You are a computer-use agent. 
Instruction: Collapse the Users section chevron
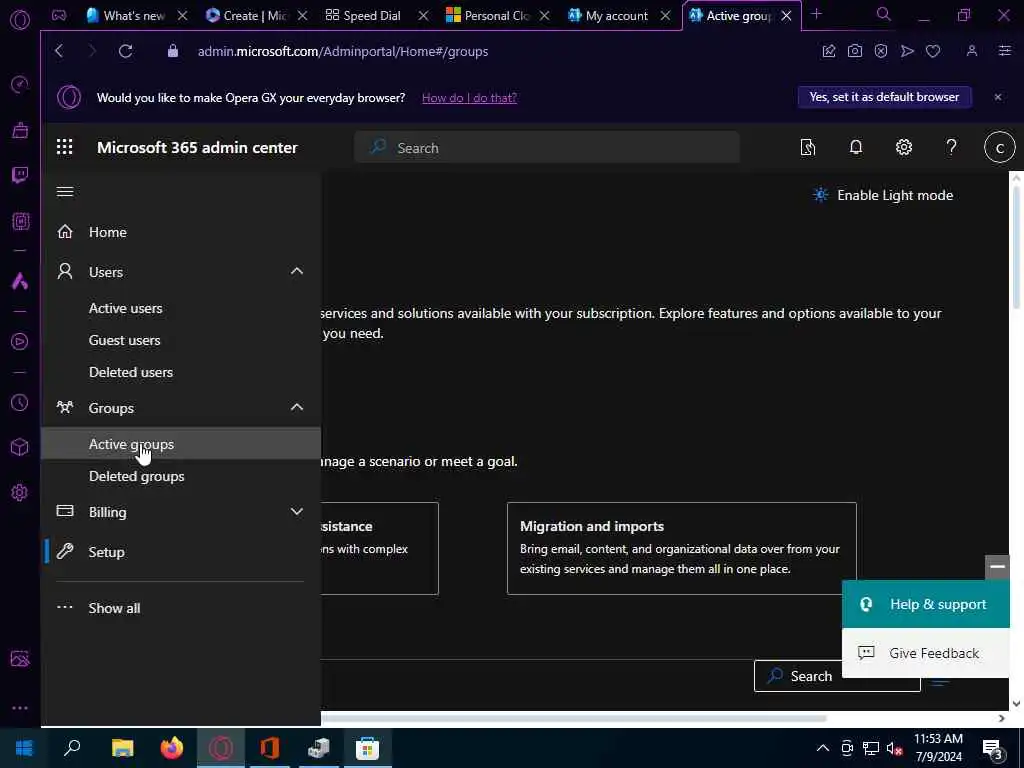296,271
